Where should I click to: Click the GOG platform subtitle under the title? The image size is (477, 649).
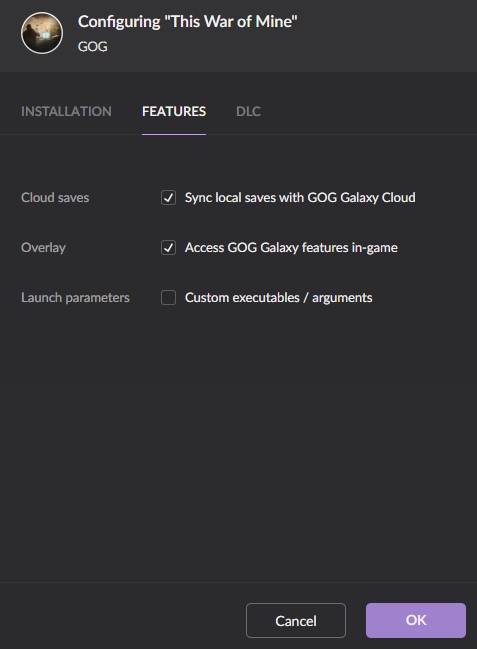coord(93,46)
